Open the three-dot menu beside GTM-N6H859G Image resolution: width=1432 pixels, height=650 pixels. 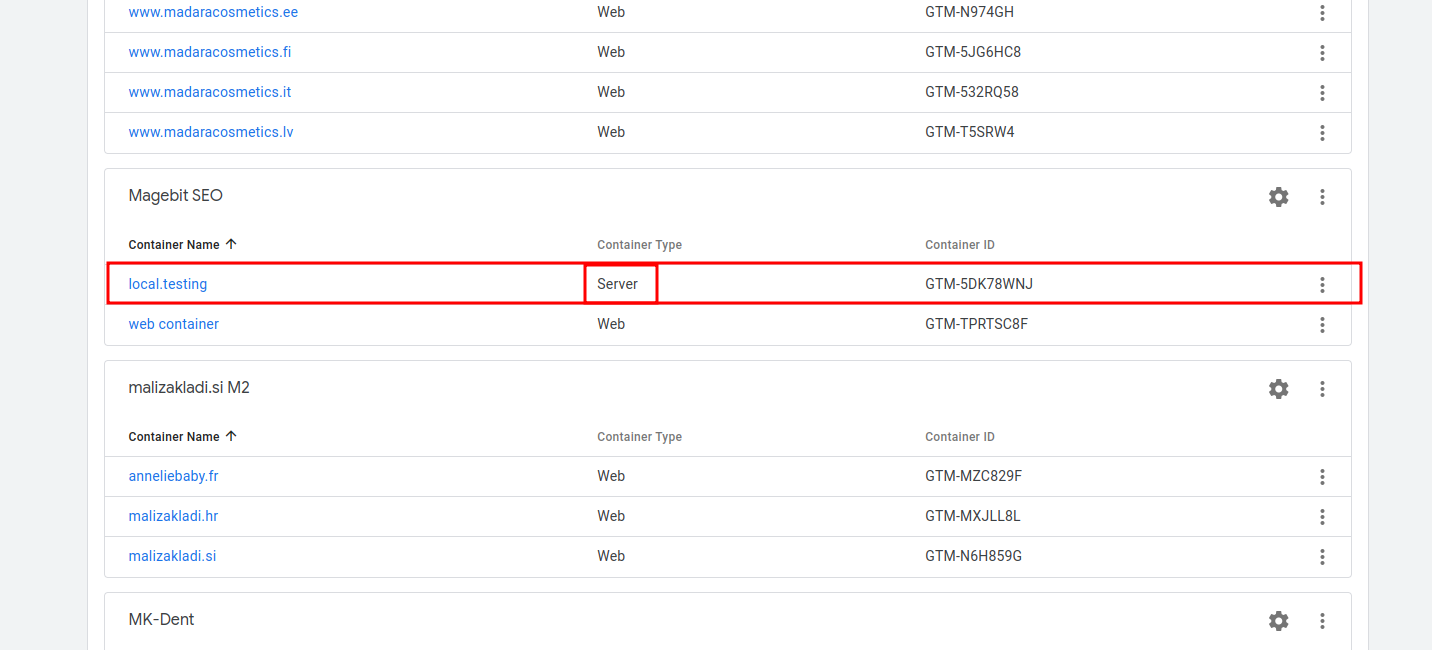click(x=1322, y=557)
